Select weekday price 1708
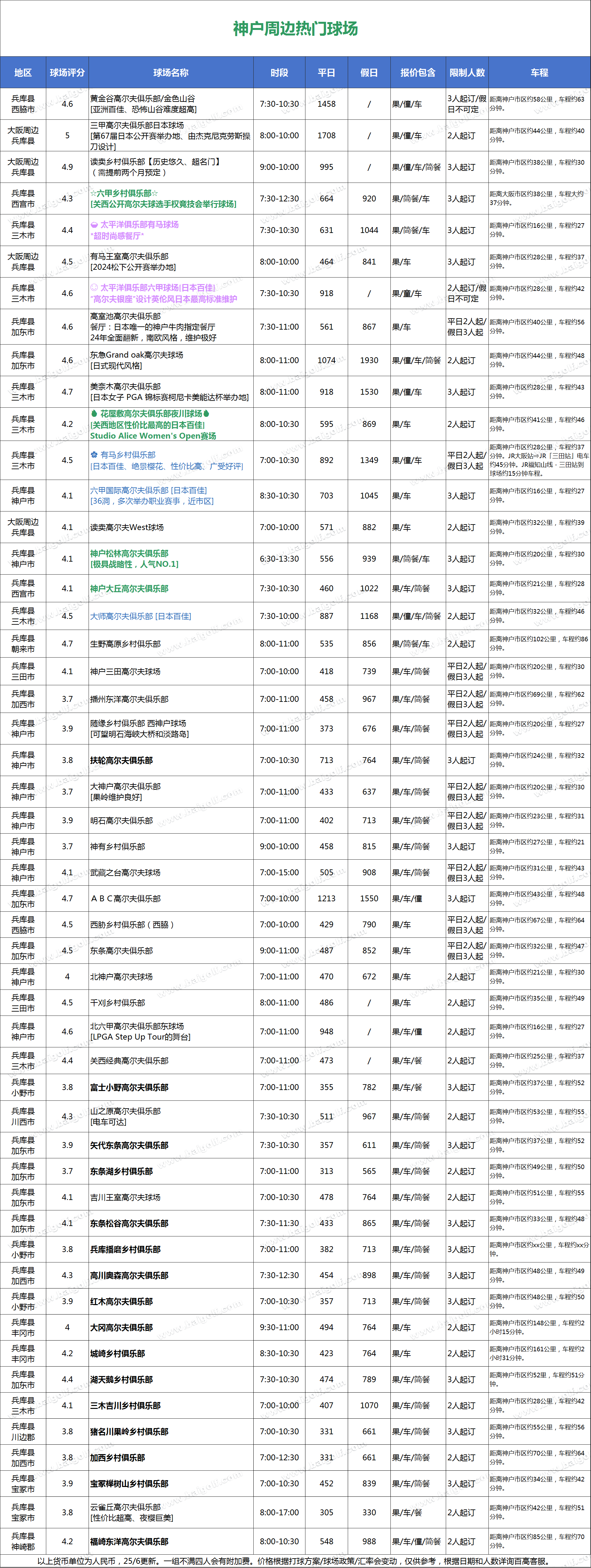The width and height of the screenshot is (591, 1568). click(327, 136)
